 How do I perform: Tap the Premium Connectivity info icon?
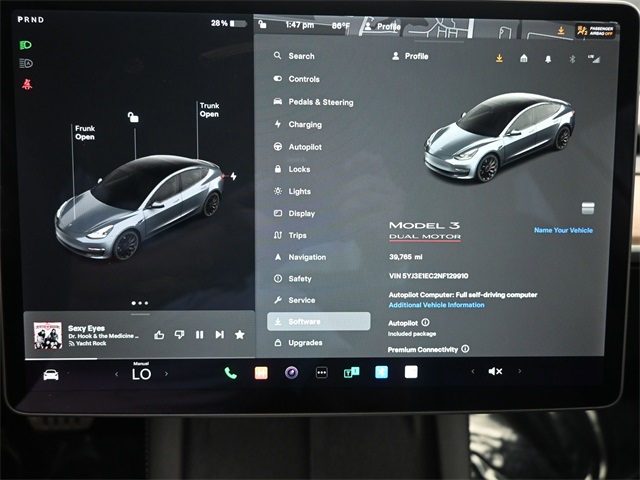tap(465, 349)
